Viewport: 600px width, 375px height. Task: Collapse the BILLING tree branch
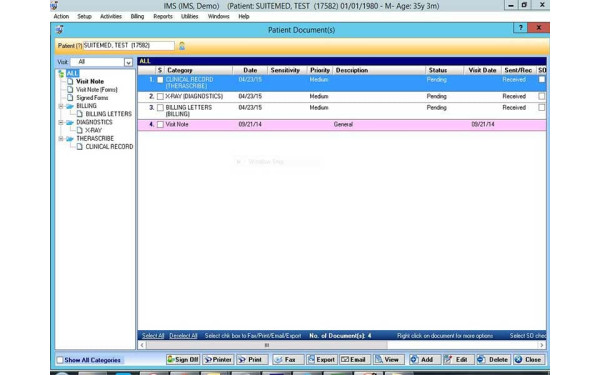(x=60, y=106)
